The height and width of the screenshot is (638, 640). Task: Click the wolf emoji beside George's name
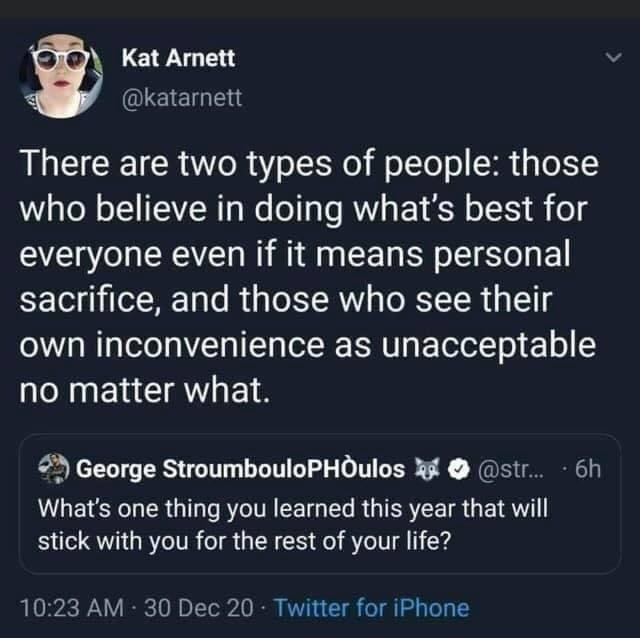coord(425,468)
